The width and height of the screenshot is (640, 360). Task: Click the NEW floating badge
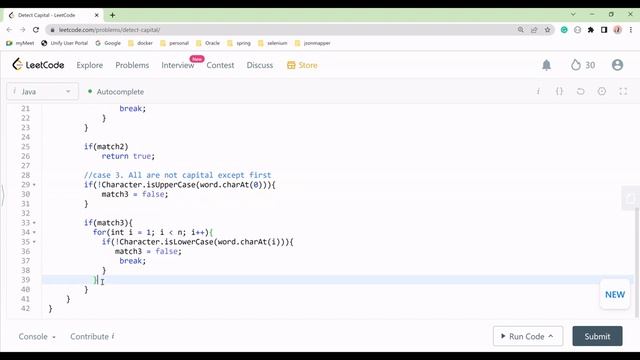click(x=615, y=294)
